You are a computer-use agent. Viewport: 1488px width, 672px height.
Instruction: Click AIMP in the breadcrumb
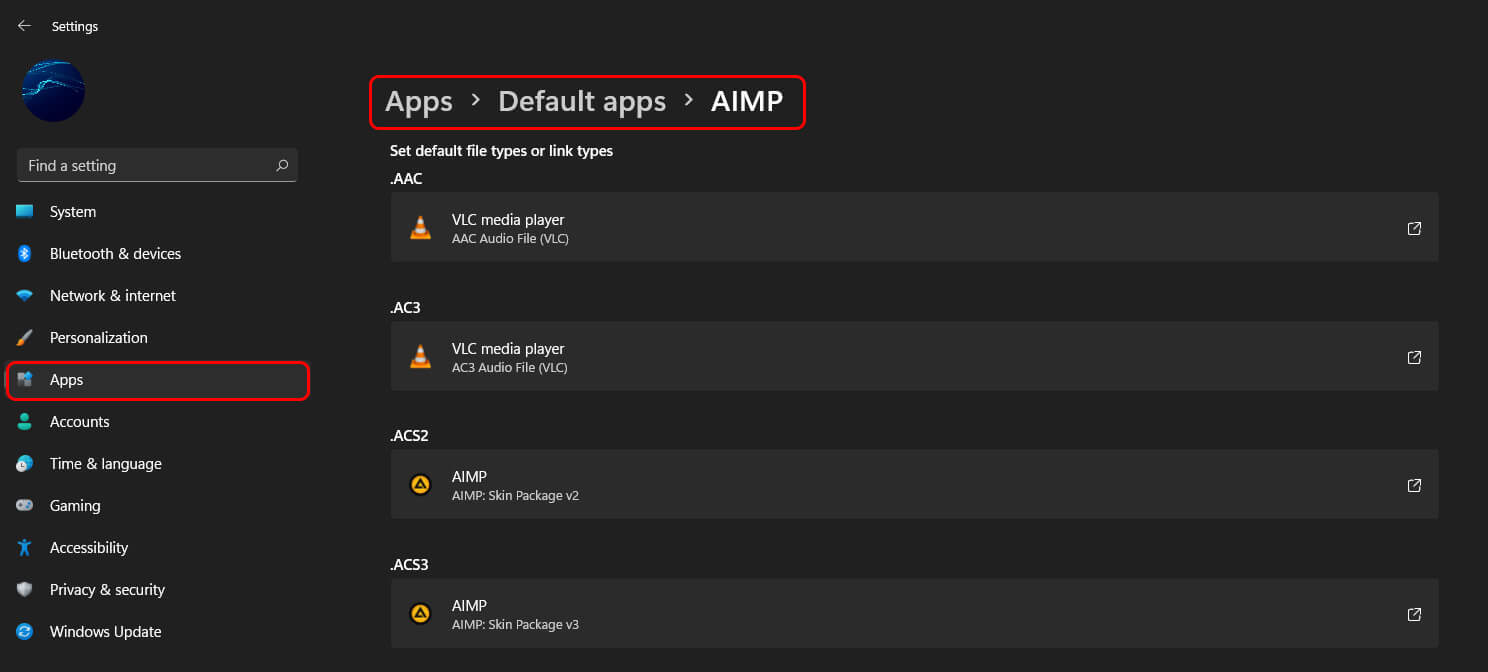(x=747, y=101)
